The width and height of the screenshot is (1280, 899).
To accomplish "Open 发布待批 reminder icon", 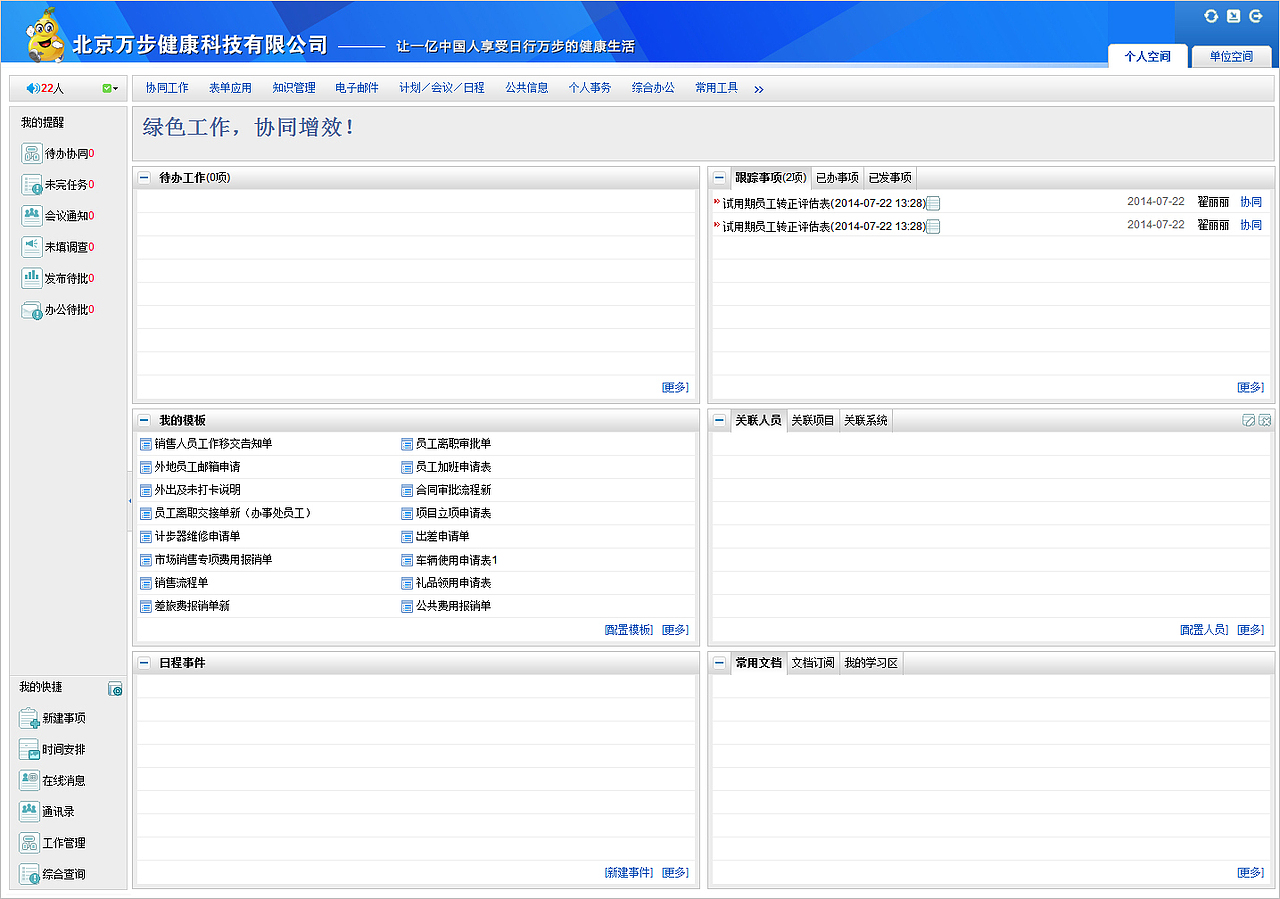I will 32,278.
